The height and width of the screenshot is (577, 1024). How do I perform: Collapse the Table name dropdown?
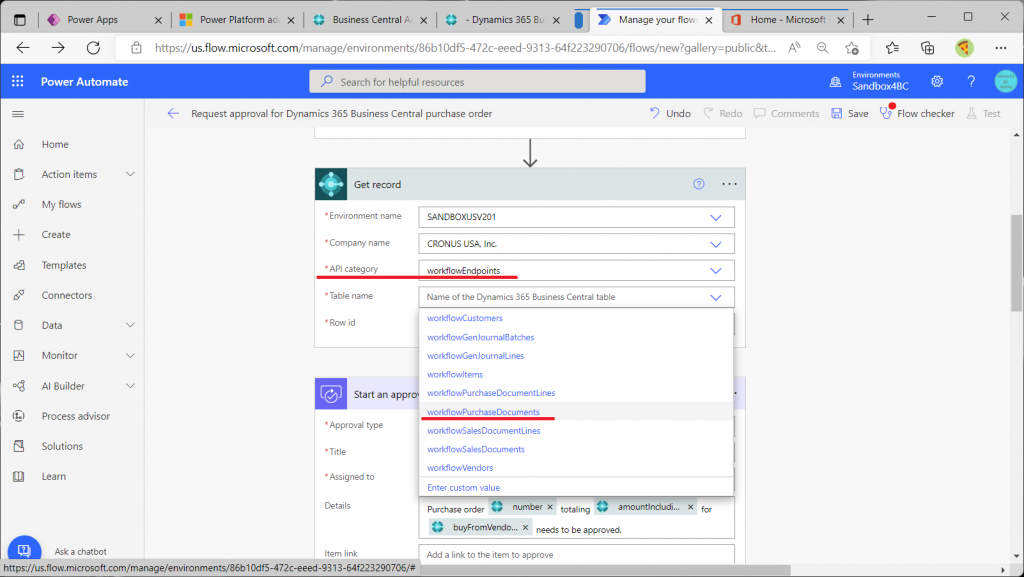[716, 297]
